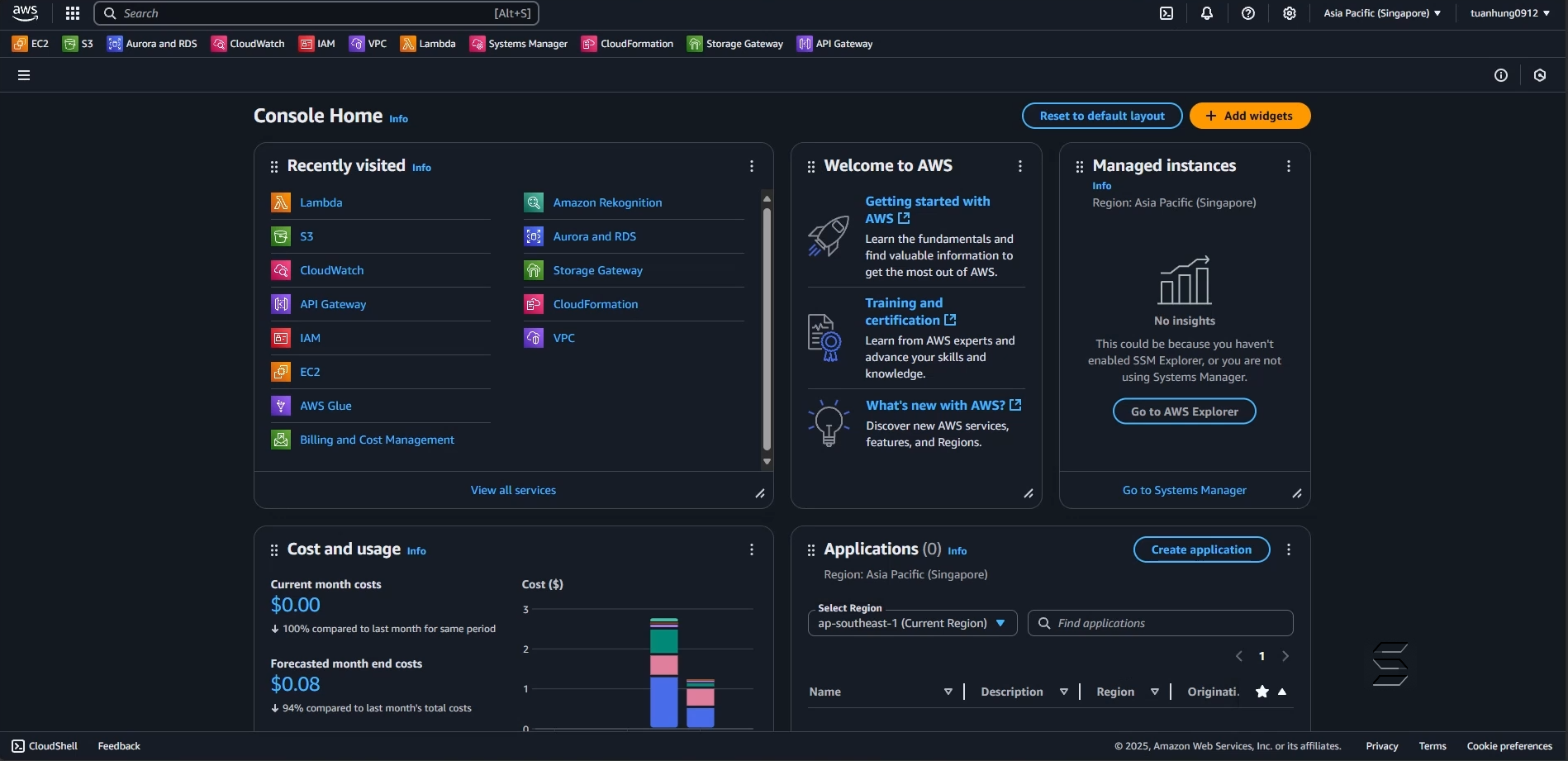Image resolution: width=1568 pixels, height=761 pixels.
Task: Open the AWS logo home link
Action: 25,13
